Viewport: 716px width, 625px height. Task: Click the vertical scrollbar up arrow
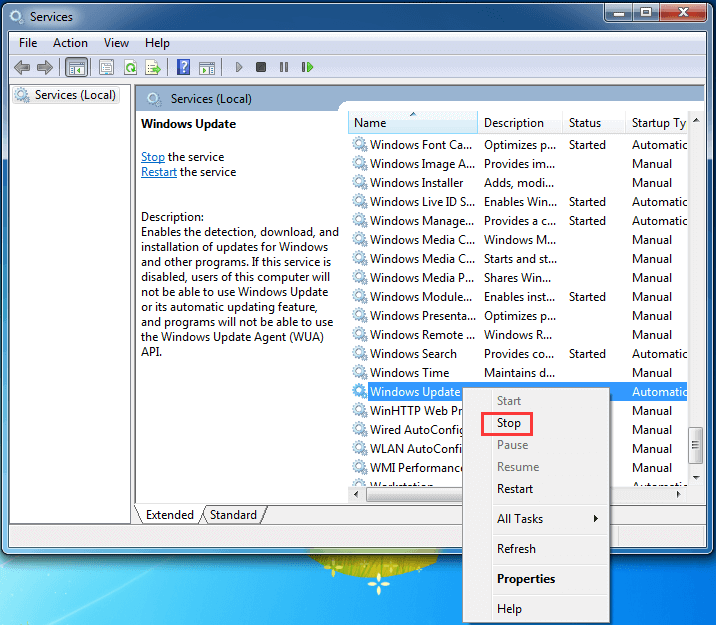click(696, 121)
